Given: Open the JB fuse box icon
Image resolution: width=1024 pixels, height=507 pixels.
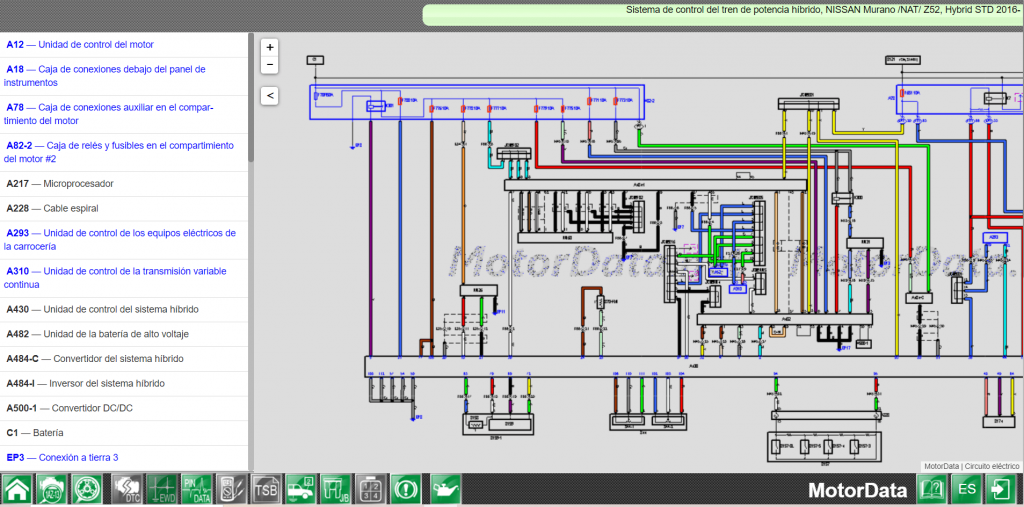Looking at the screenshot, I should click(336, 489).
